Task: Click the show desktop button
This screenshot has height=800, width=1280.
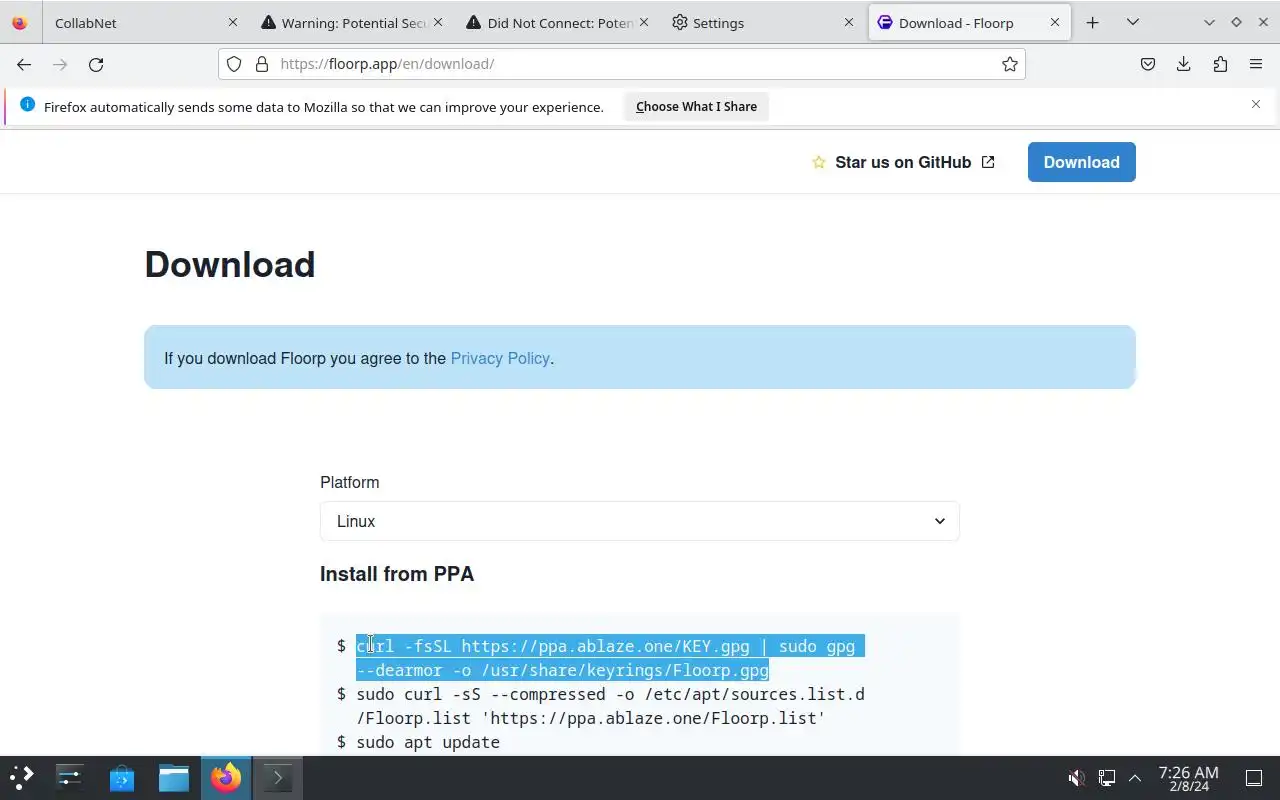Action: click(x=1254, y=778)
